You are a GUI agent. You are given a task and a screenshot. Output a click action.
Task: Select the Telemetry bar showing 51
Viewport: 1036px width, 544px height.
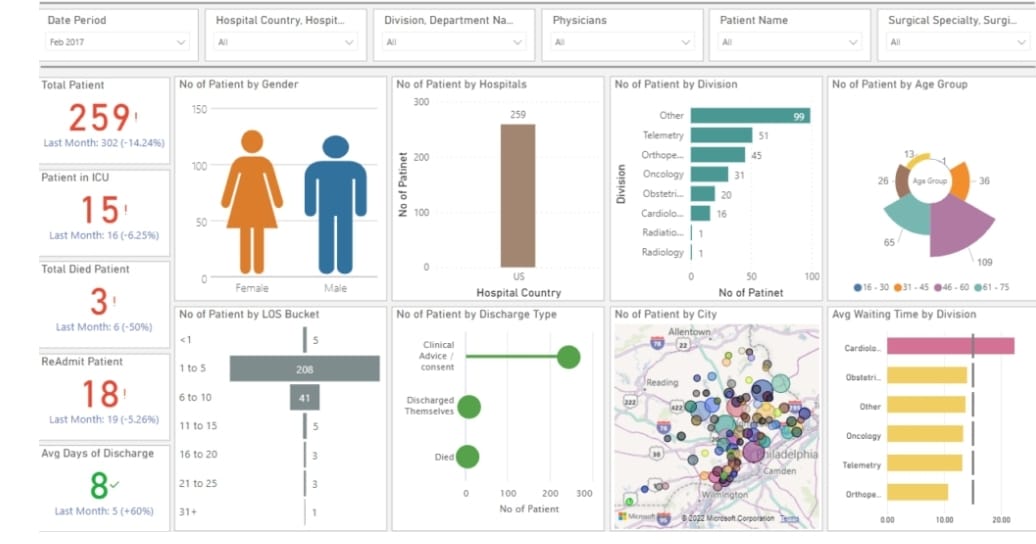click(x=722, y=136)
